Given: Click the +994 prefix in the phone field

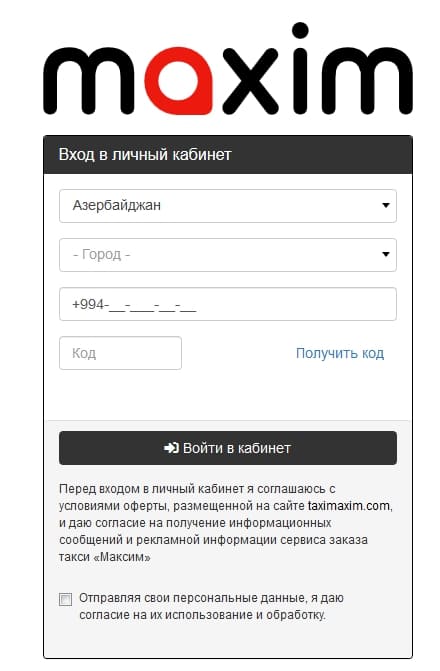Looking at the screenshot, I should (x=88, y=304).
